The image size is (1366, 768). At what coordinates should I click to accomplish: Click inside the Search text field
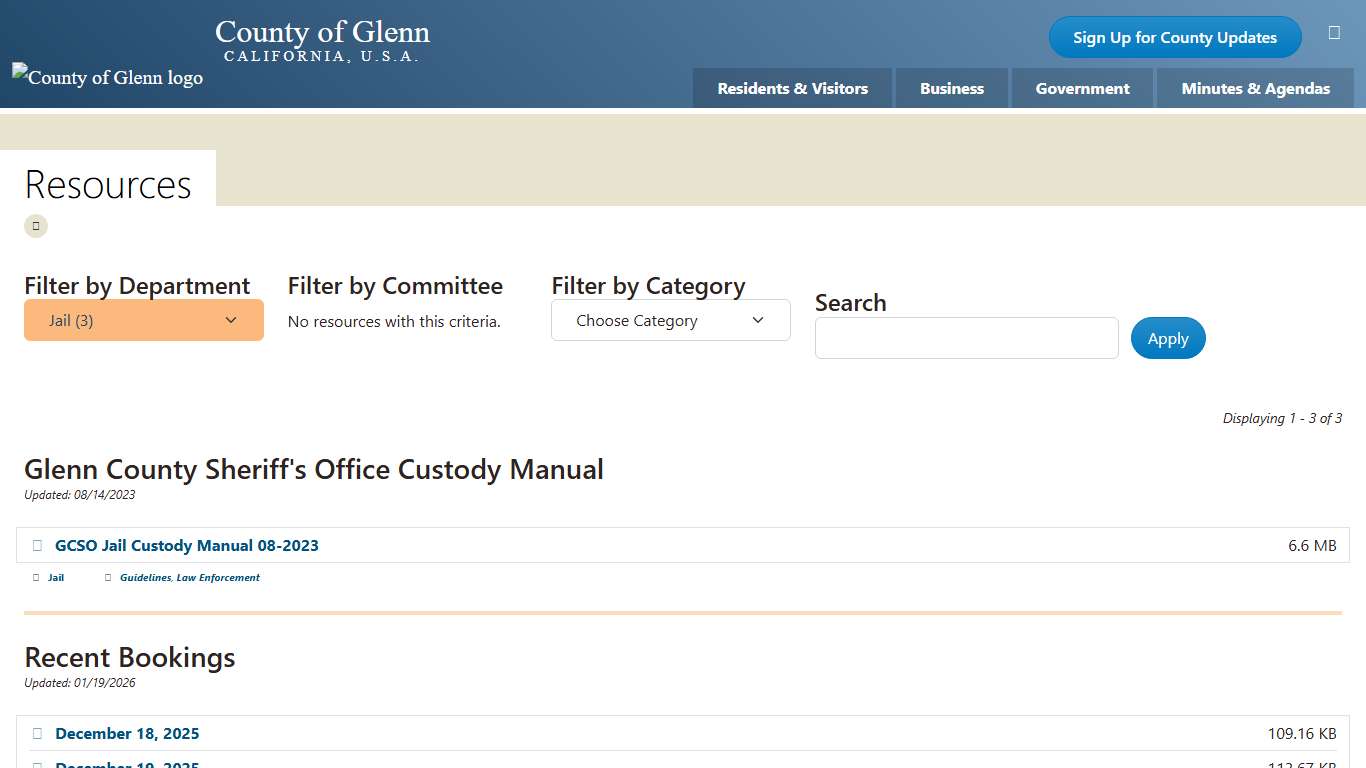coord(966,338)
